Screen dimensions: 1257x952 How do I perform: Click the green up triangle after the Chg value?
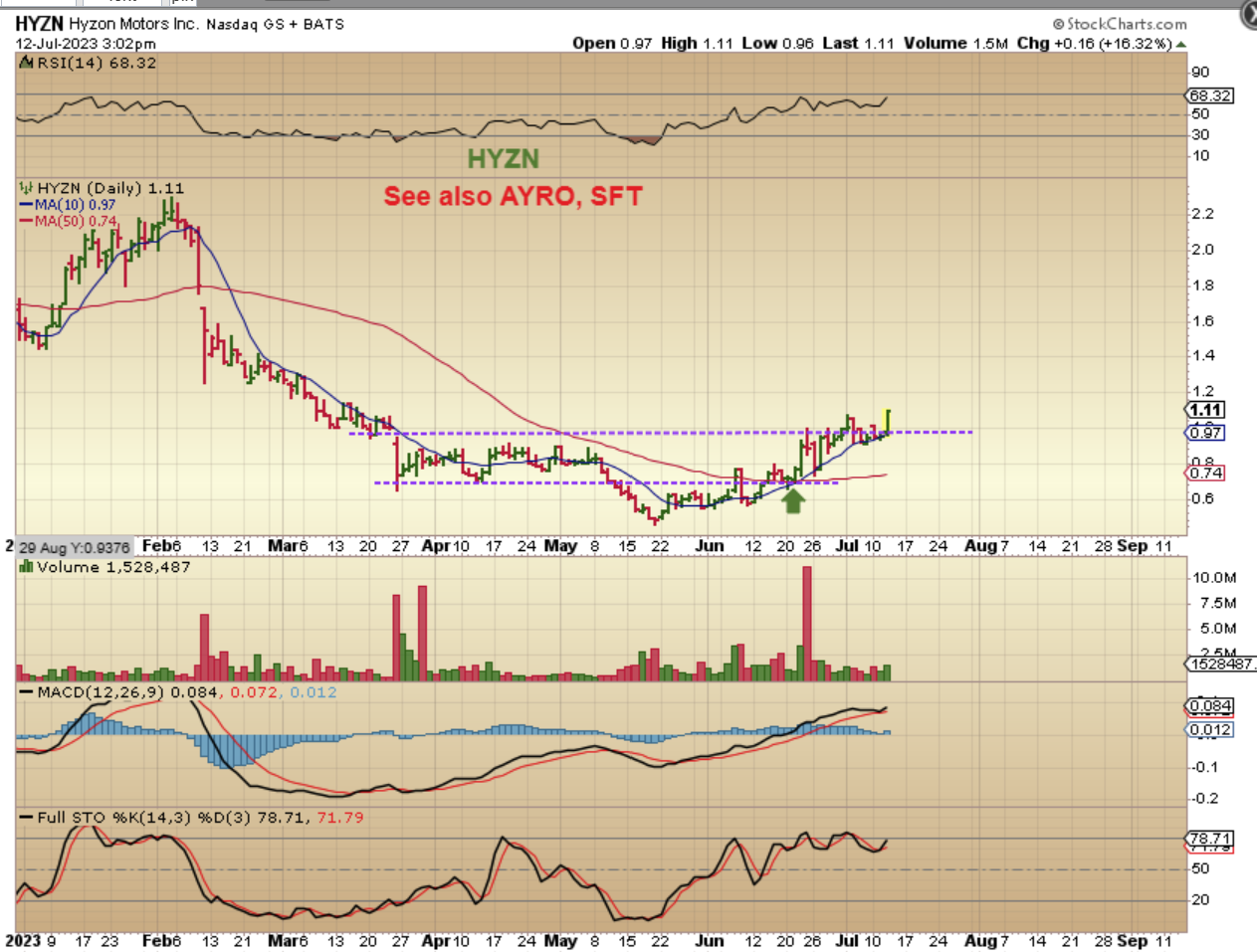[1181, 44]
